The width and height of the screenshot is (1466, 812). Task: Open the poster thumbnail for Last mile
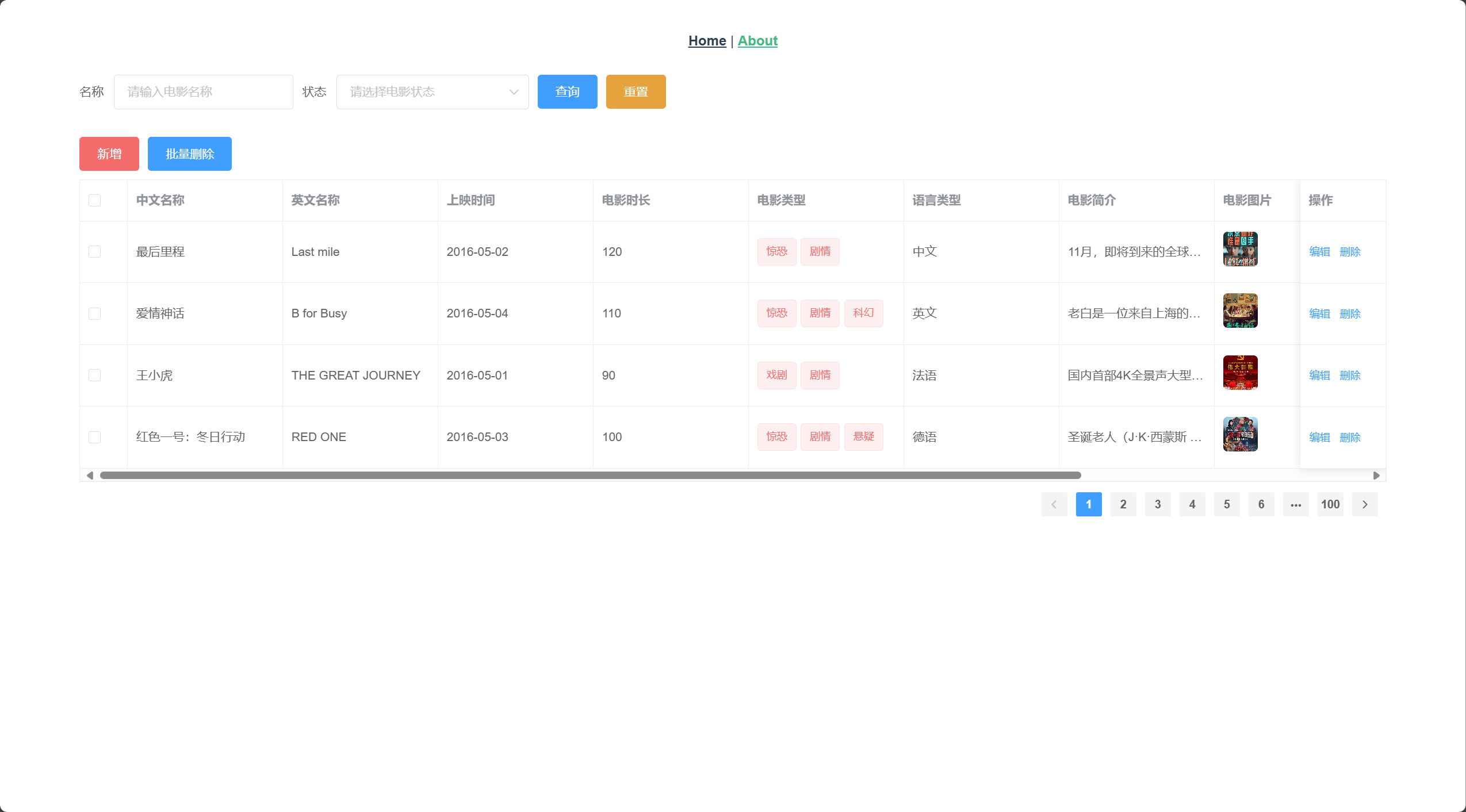(1240, 249)
